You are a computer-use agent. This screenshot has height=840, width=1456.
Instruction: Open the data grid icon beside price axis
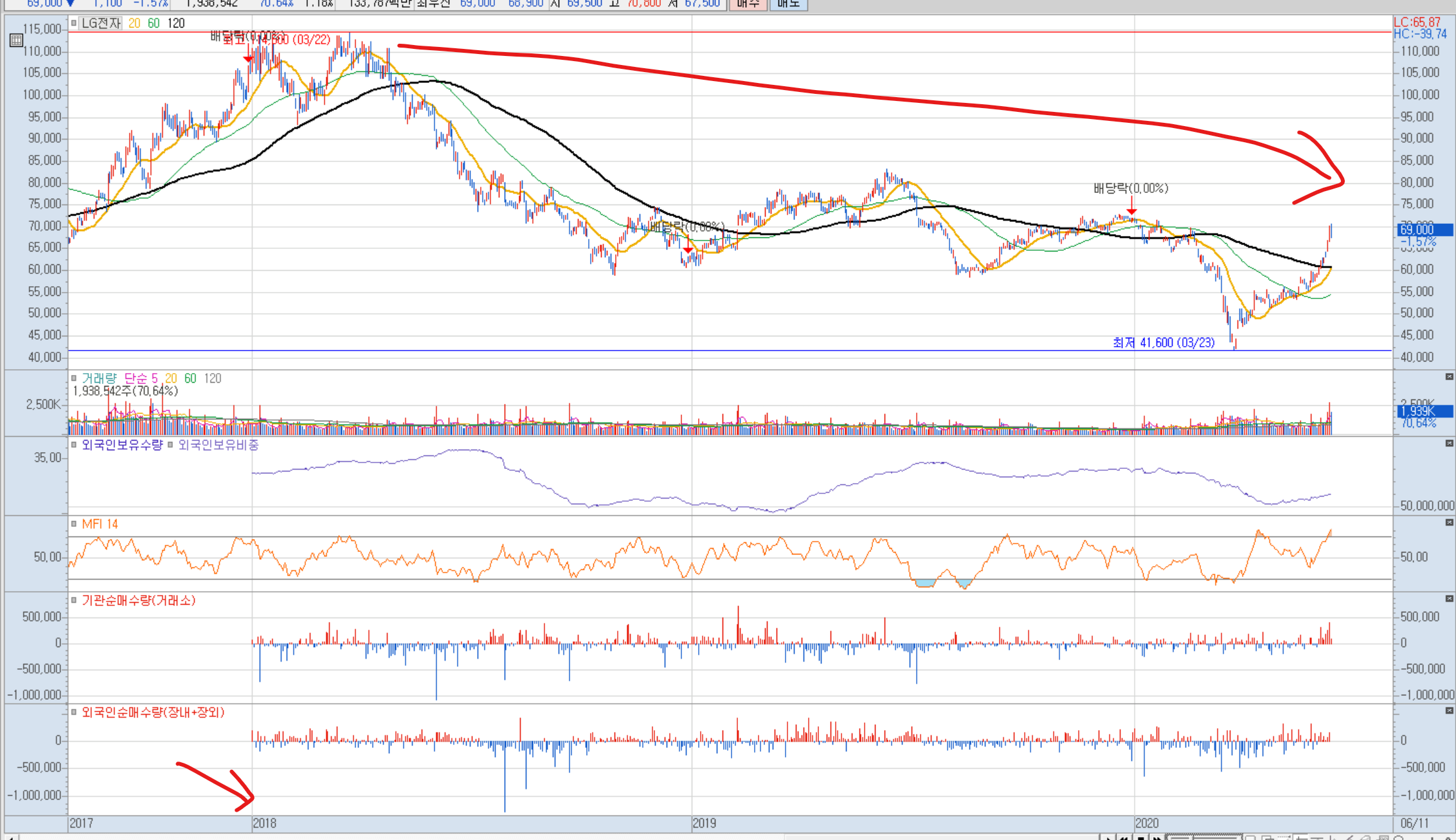16,41
